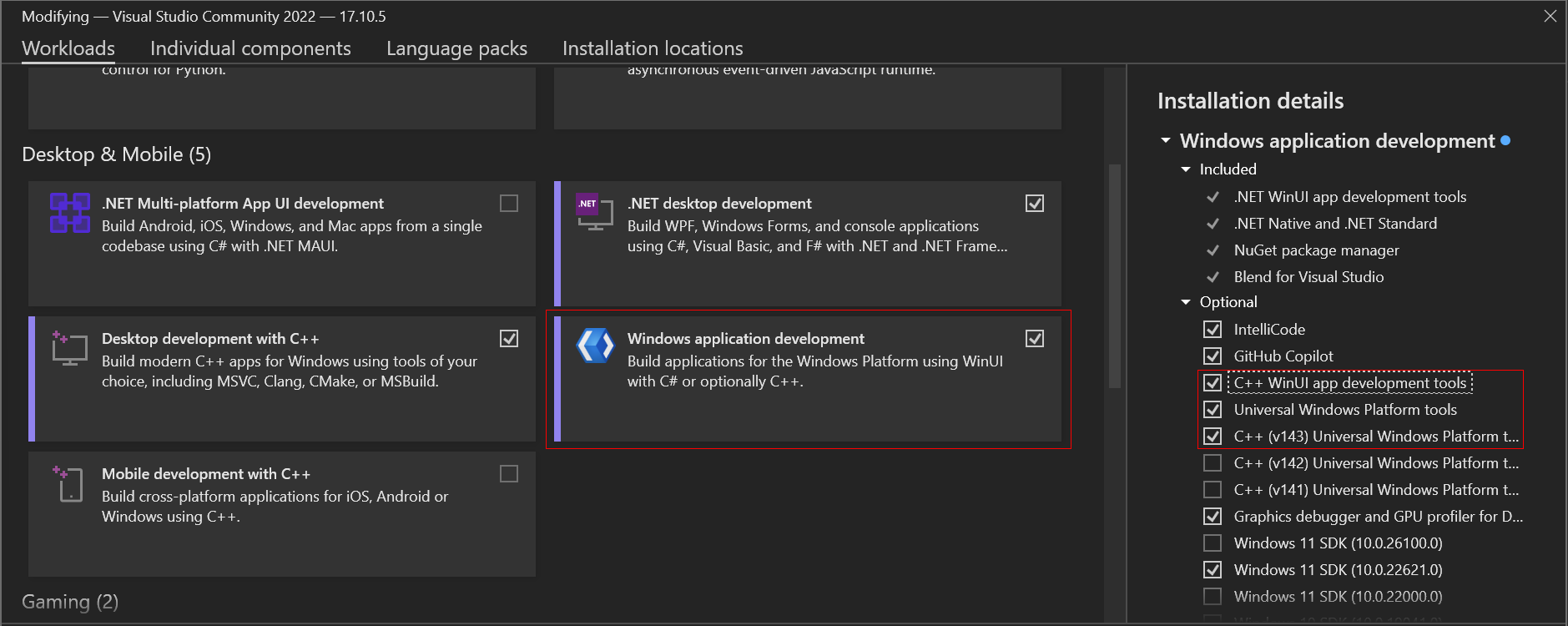Image resolution: width=1568 pixels, height=626 pixels.
Task: Click Gaming (2) section heading
Action: click(x=70, y=602)
